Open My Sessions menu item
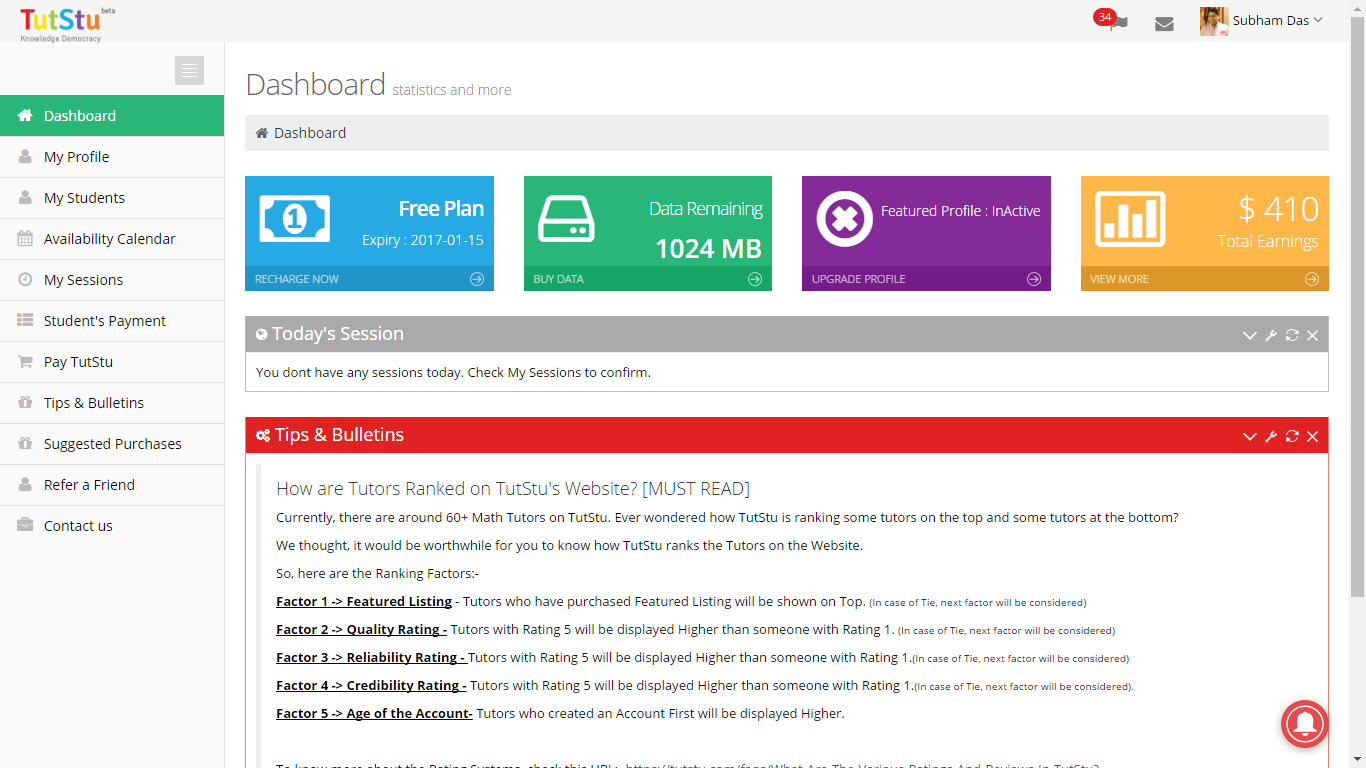Image resolution: width=1366 pixels, height=768 pixels. pyautogui.click(x=112, y=280)
